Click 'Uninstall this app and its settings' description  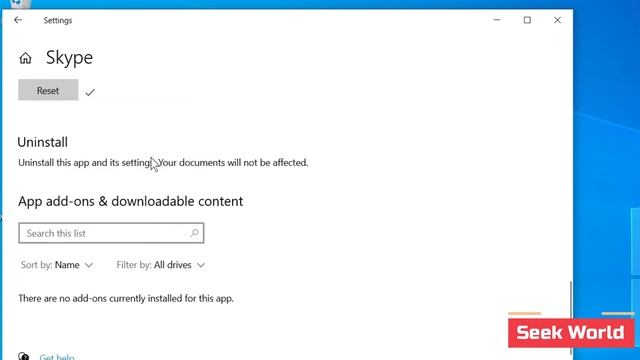(163, 162)
